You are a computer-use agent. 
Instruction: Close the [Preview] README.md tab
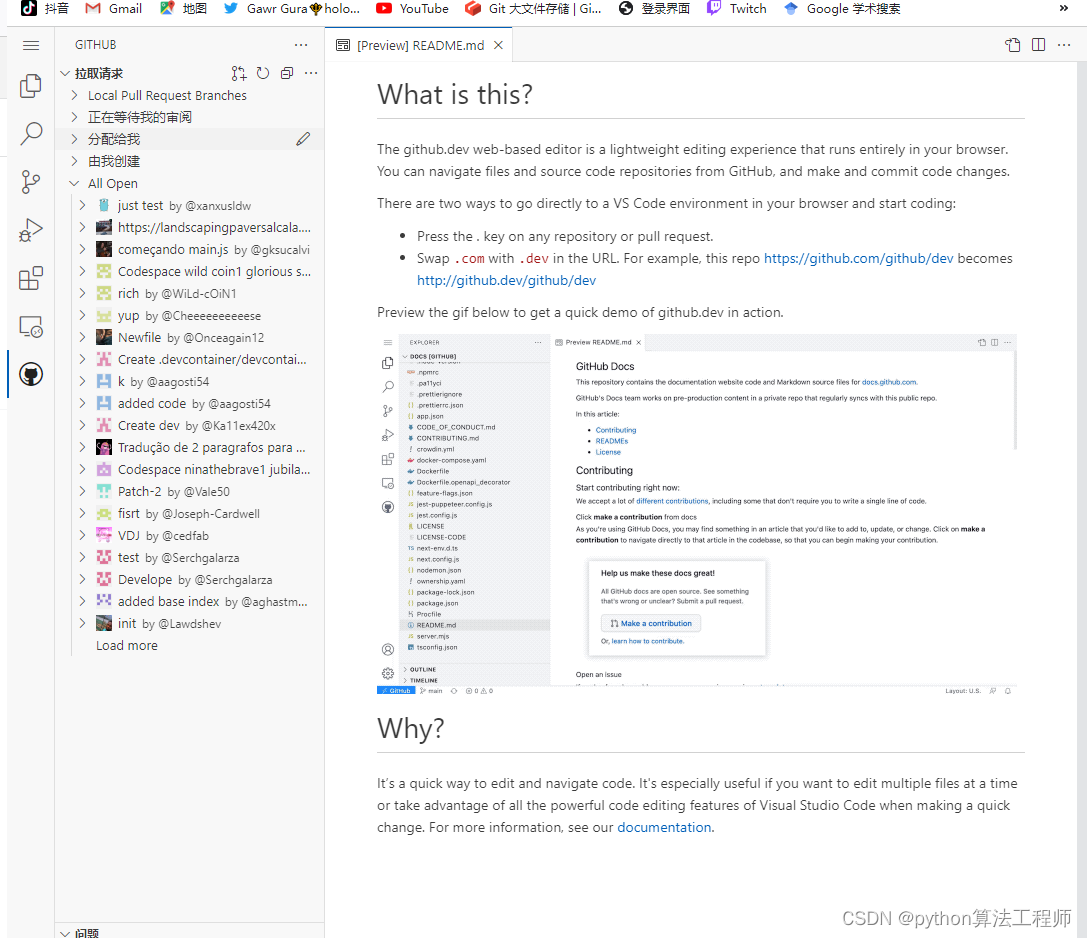(498, 45)
